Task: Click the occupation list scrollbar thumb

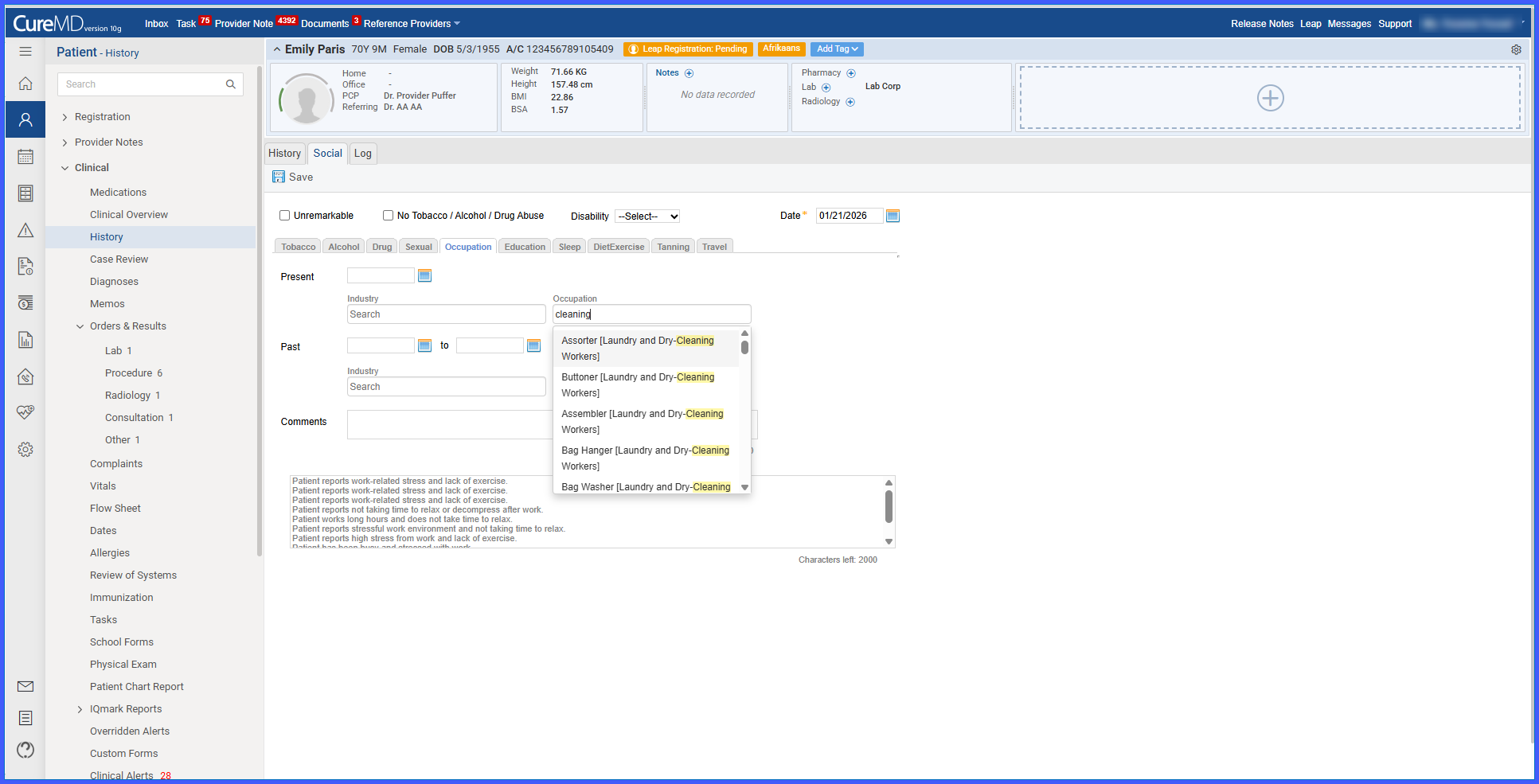Action: 744,347
